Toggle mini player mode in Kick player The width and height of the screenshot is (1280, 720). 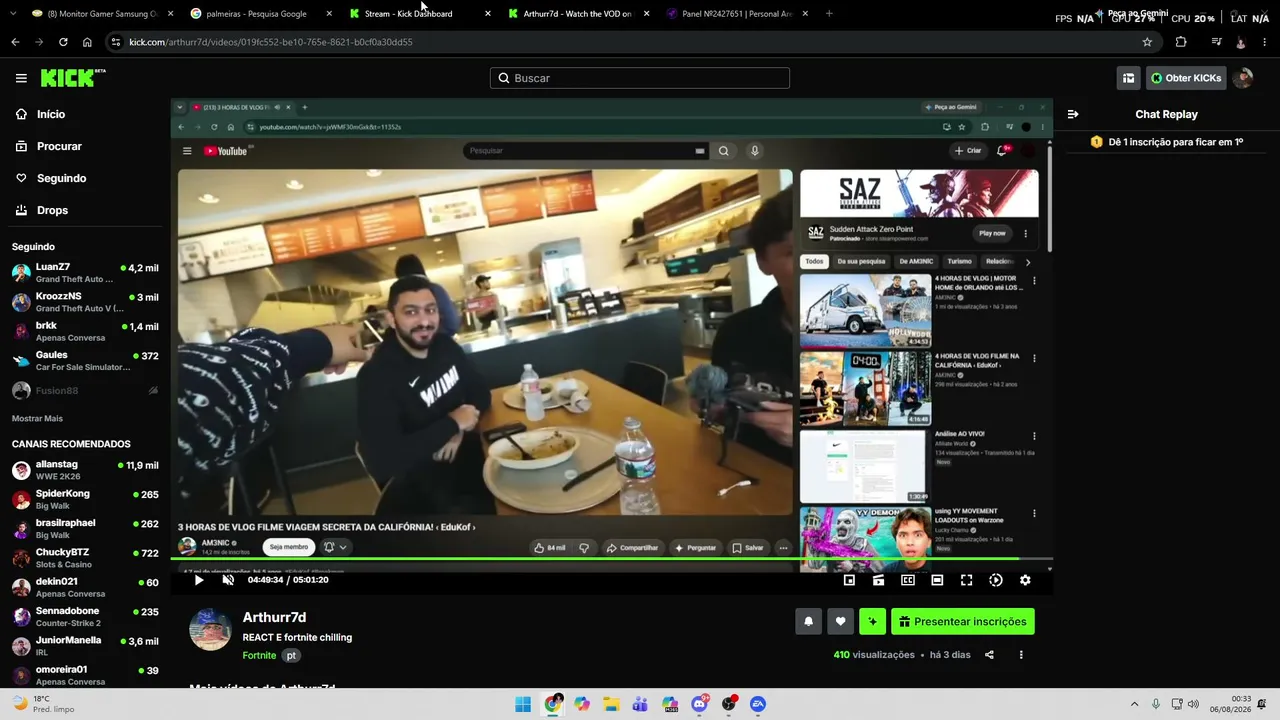point(849,580)
